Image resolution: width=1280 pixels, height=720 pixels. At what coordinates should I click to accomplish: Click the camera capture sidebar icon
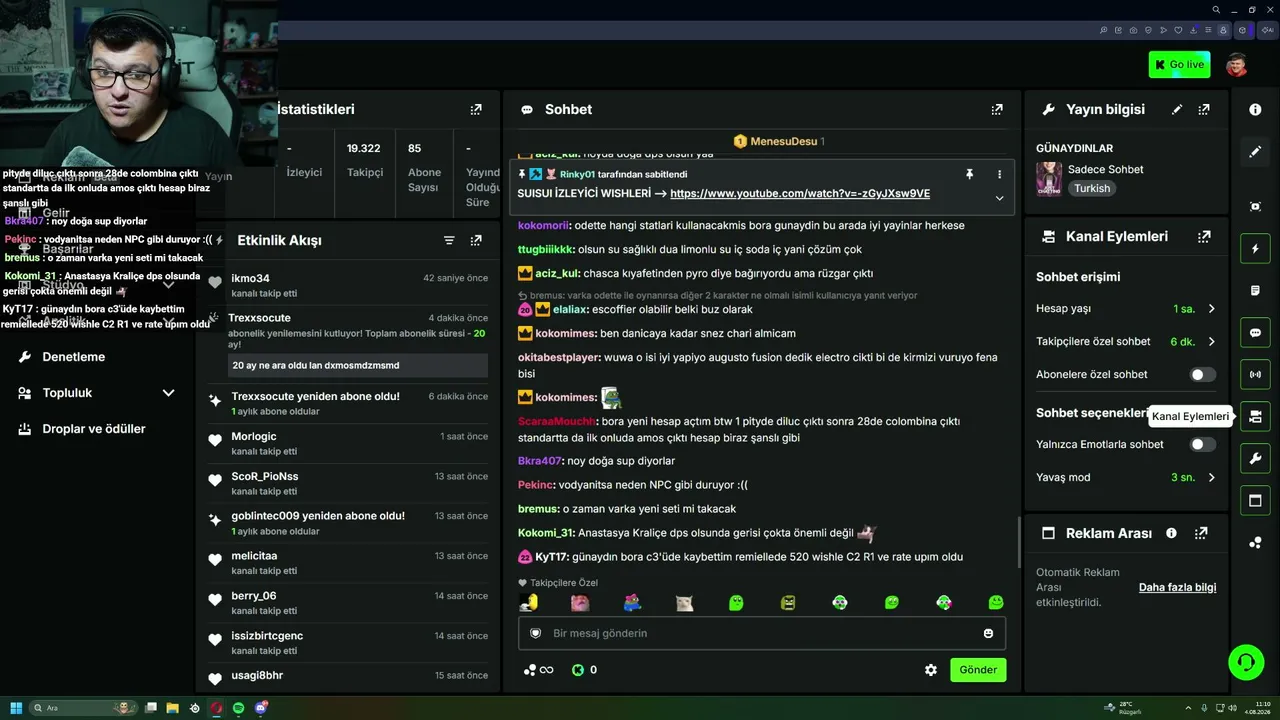[1255, 206]
